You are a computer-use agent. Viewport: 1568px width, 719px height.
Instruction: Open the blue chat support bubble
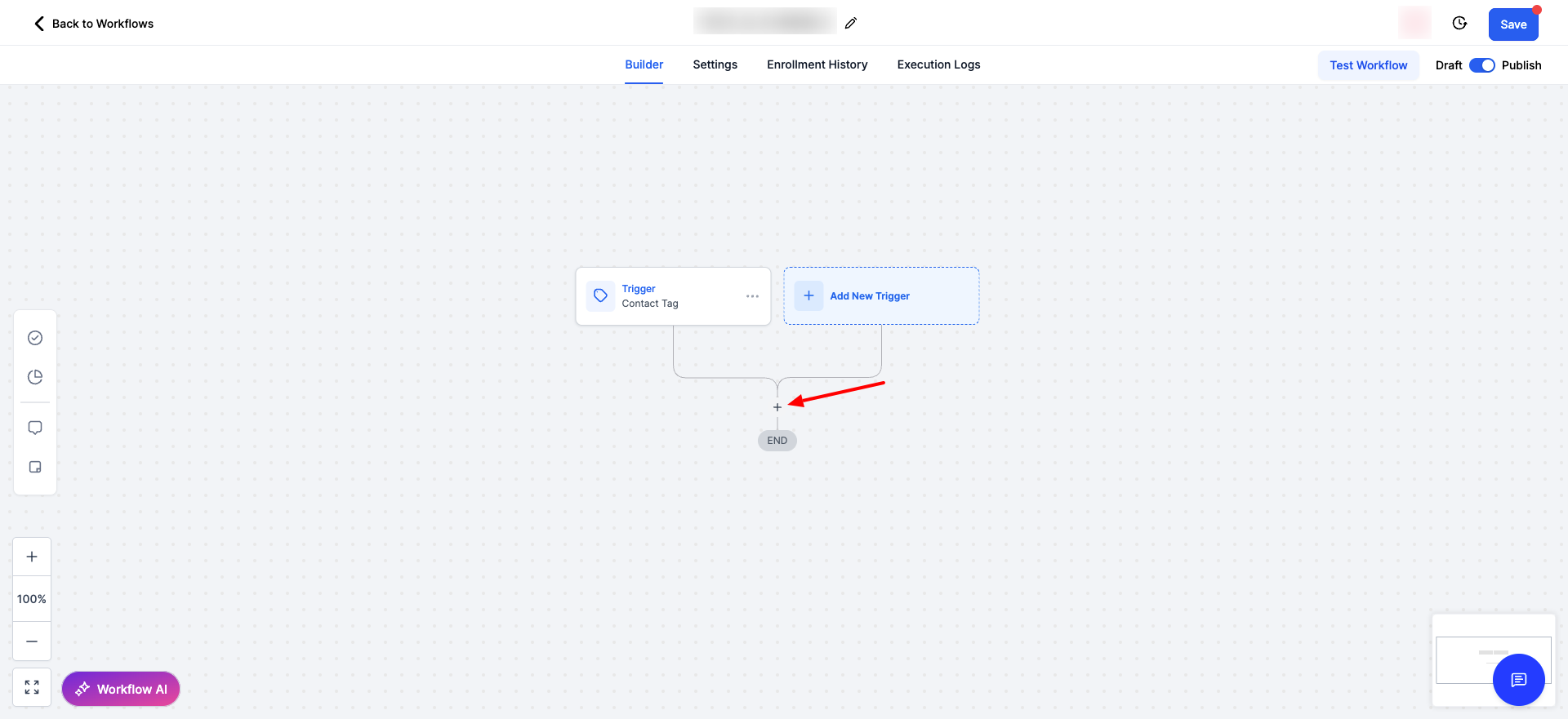(x=1518, y=680)
